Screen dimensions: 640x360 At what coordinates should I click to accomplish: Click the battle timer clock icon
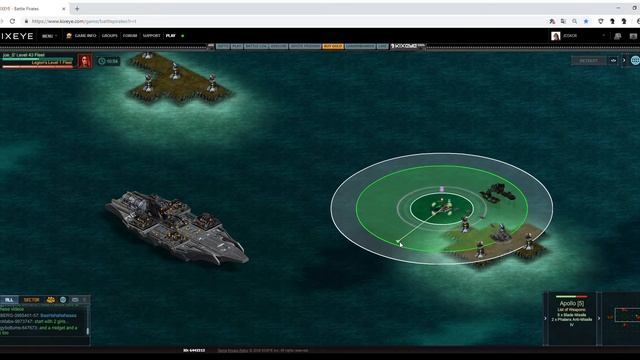102,61
